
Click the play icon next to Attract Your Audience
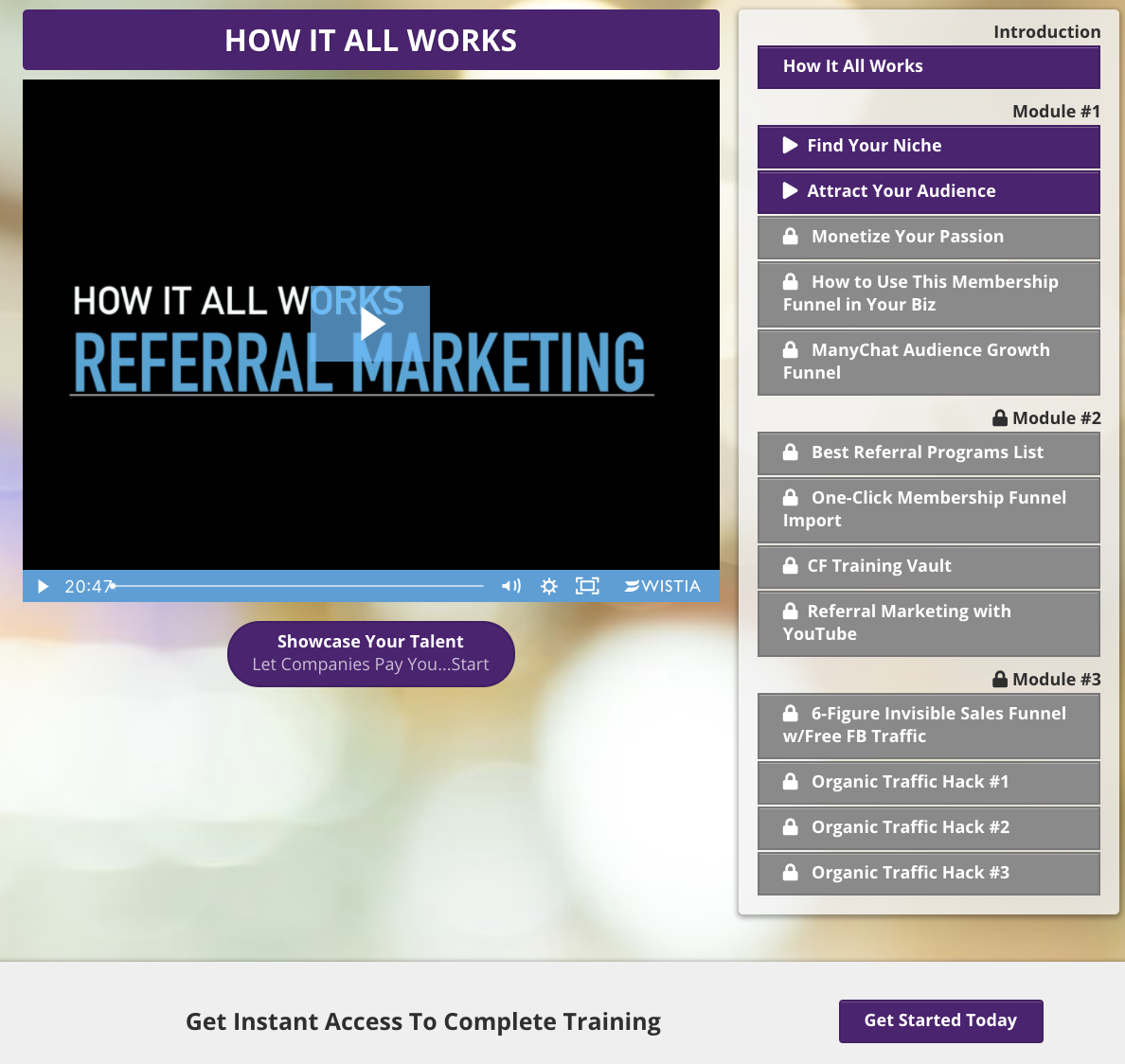coord(790,191)
